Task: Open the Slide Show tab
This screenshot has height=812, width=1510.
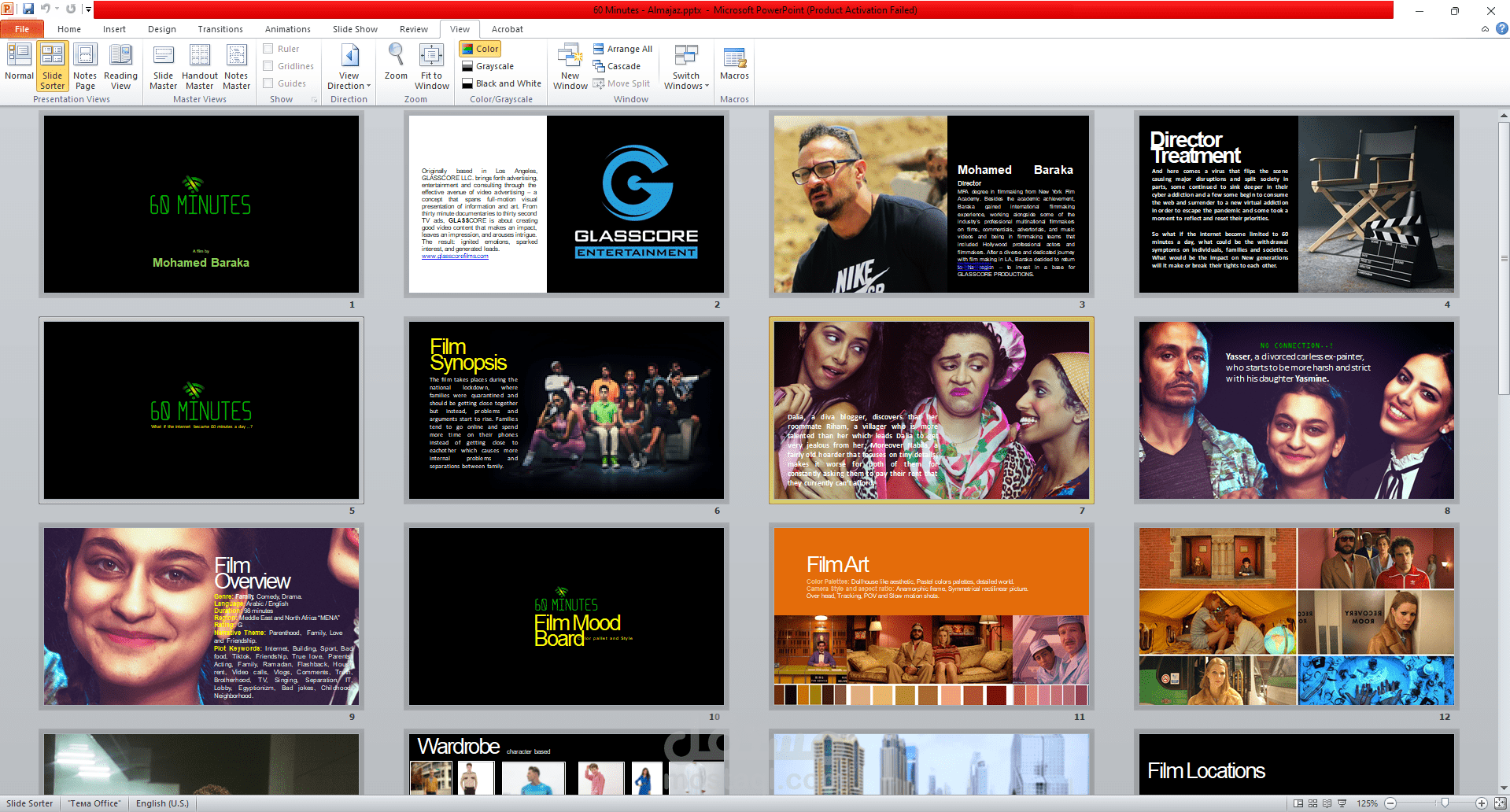Action: (355, 29)
